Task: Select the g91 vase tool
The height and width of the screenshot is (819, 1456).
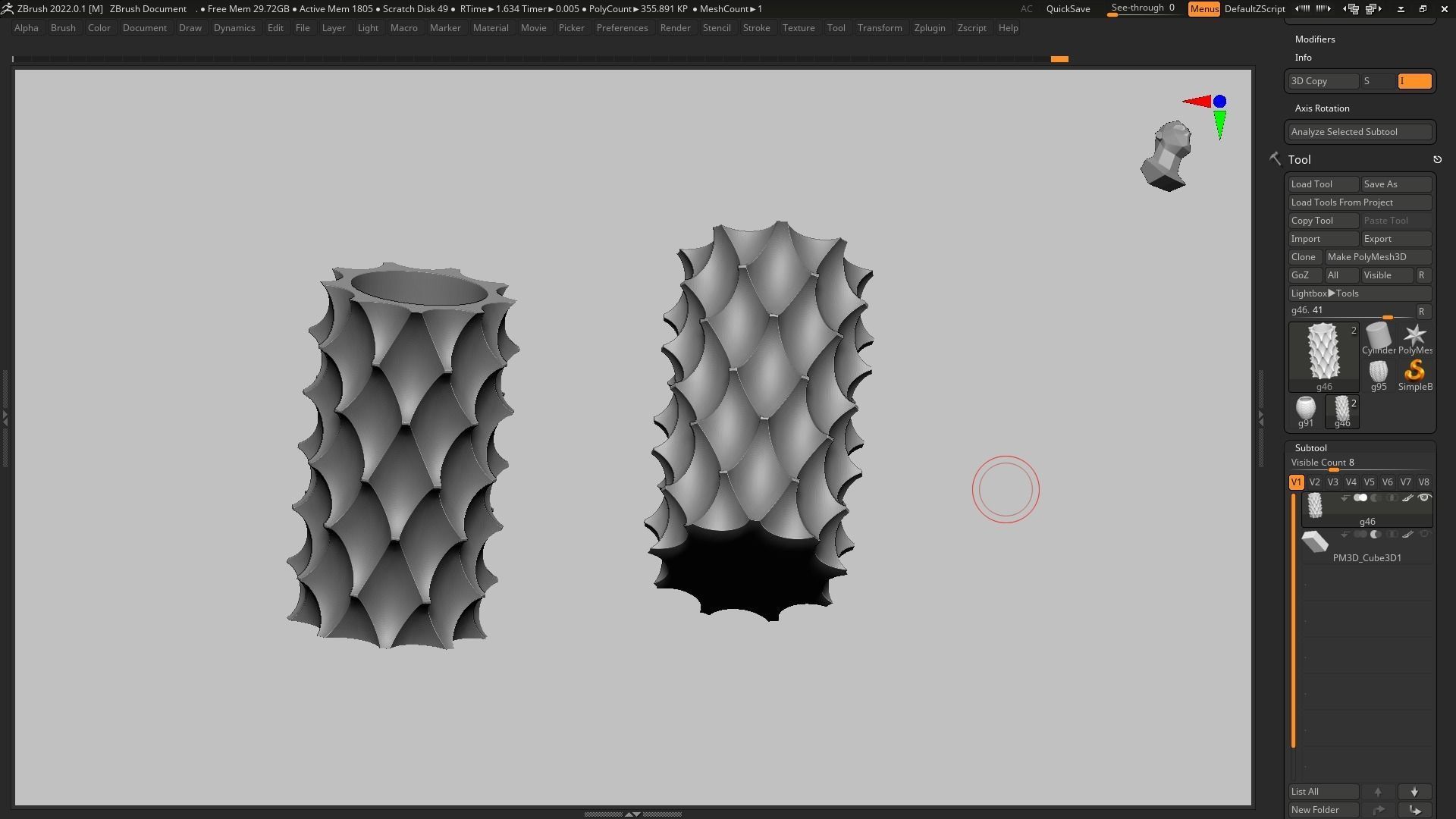Action: [1305, 409]
